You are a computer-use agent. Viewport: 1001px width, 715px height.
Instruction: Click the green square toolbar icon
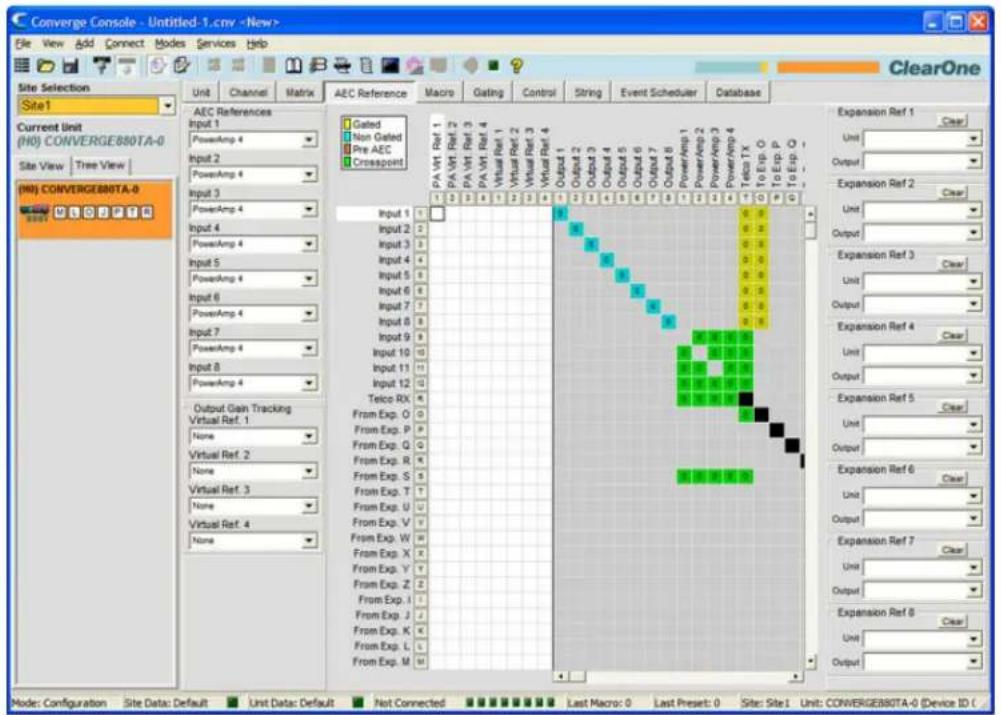(x=493, y=65)
